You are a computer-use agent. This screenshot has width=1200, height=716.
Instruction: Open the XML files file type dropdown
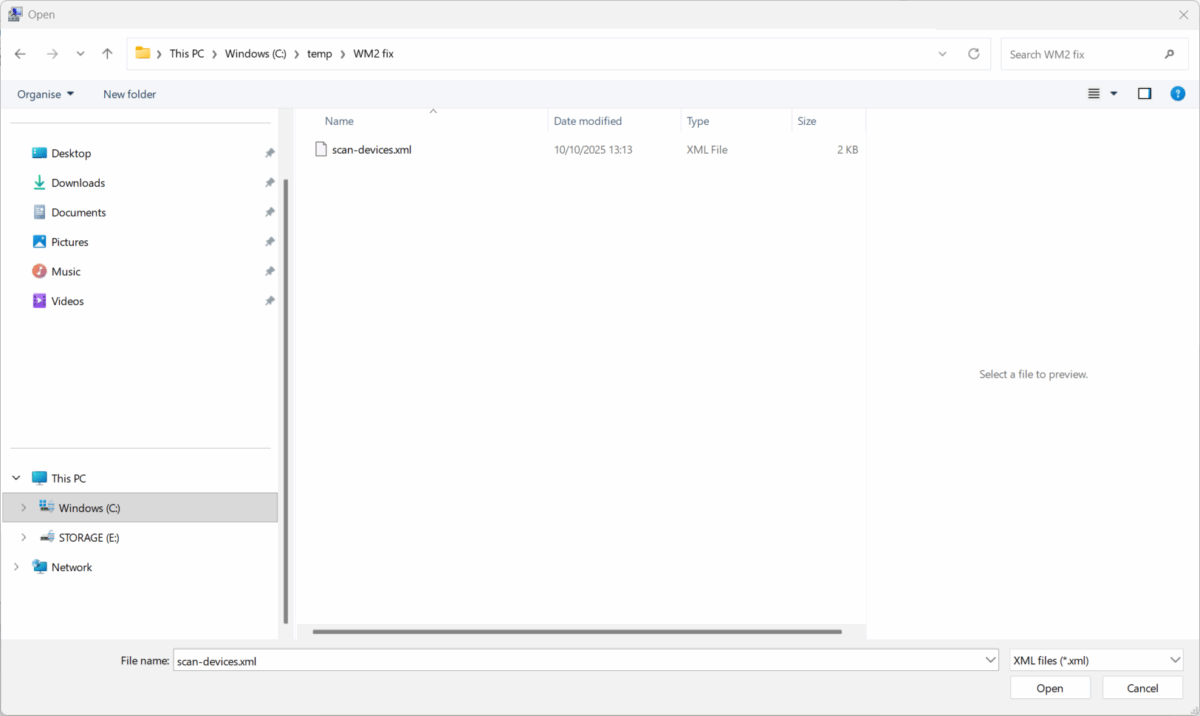coord(1095,659)
